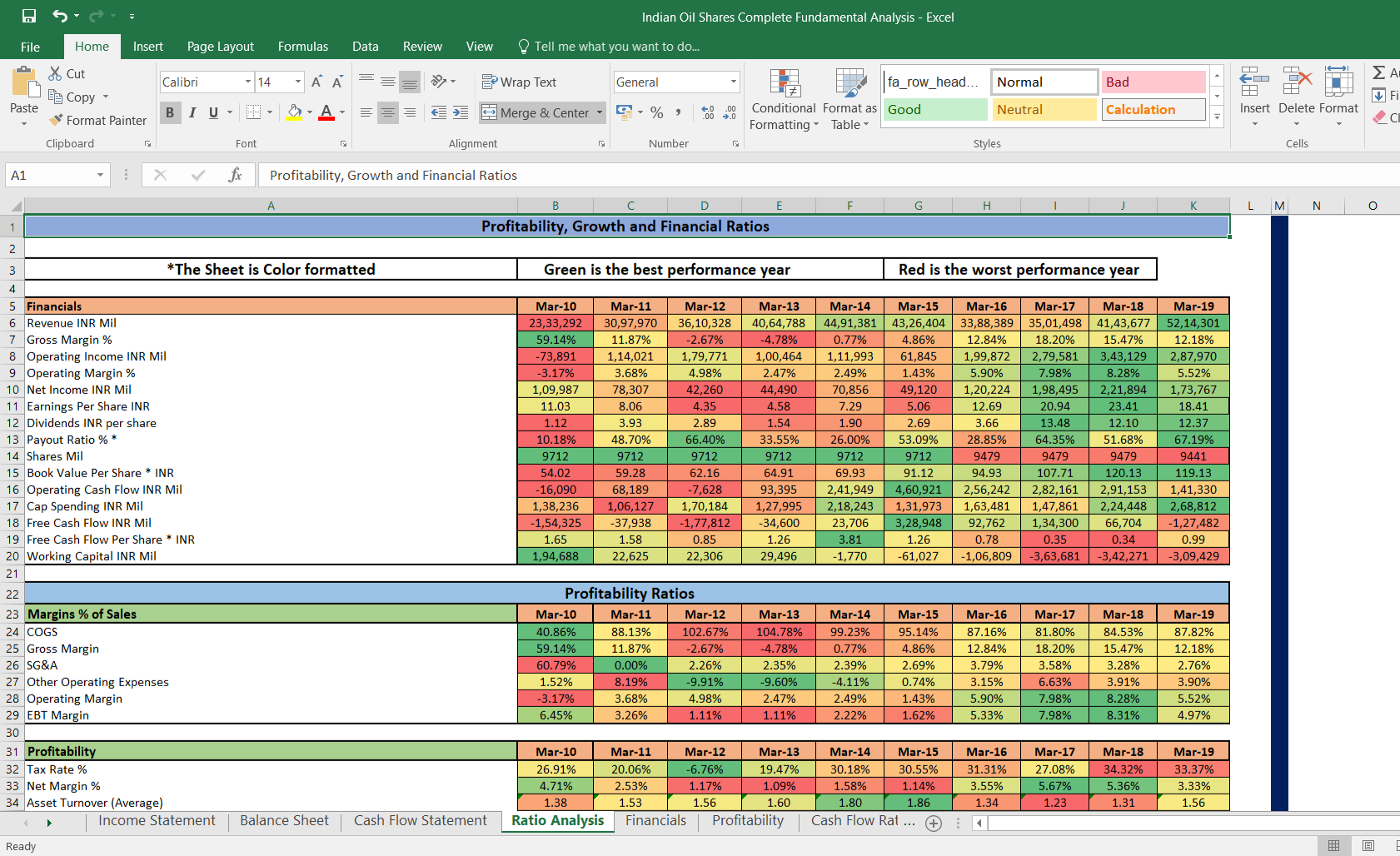Apply Percent Style format
The width and height of the screenshot is (1400, 856).
(x=657, y=112)
